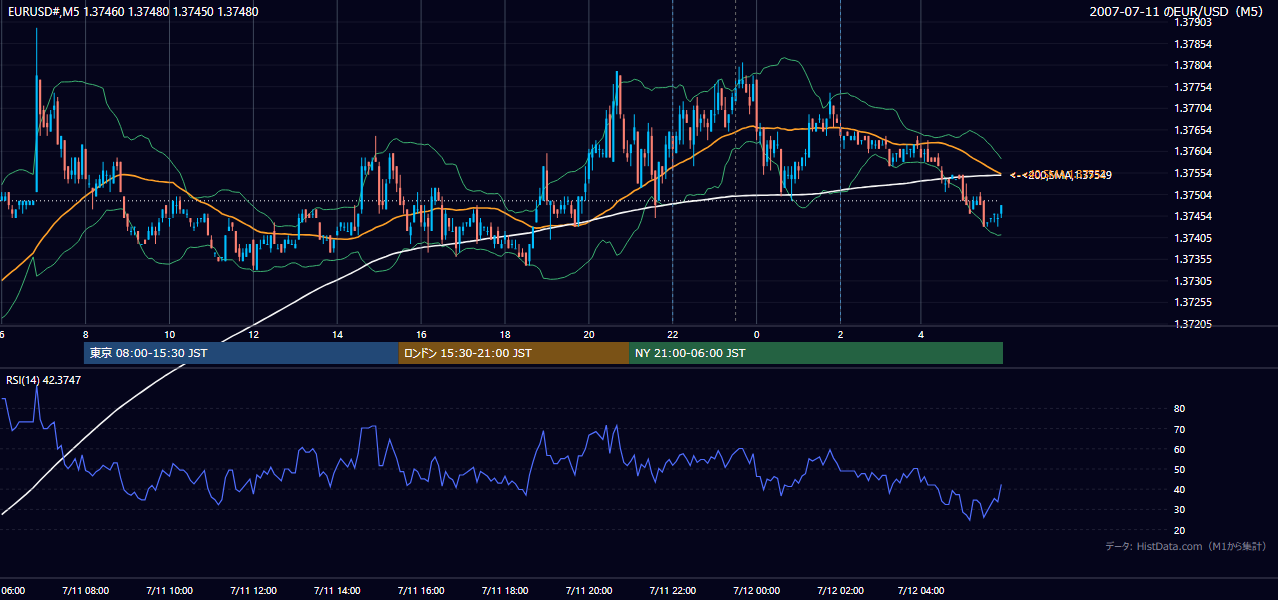Click RSI scale label 70
The height and width of the screenshot is (600, 1278).
pyautogui.click(x=1179, y=429)
